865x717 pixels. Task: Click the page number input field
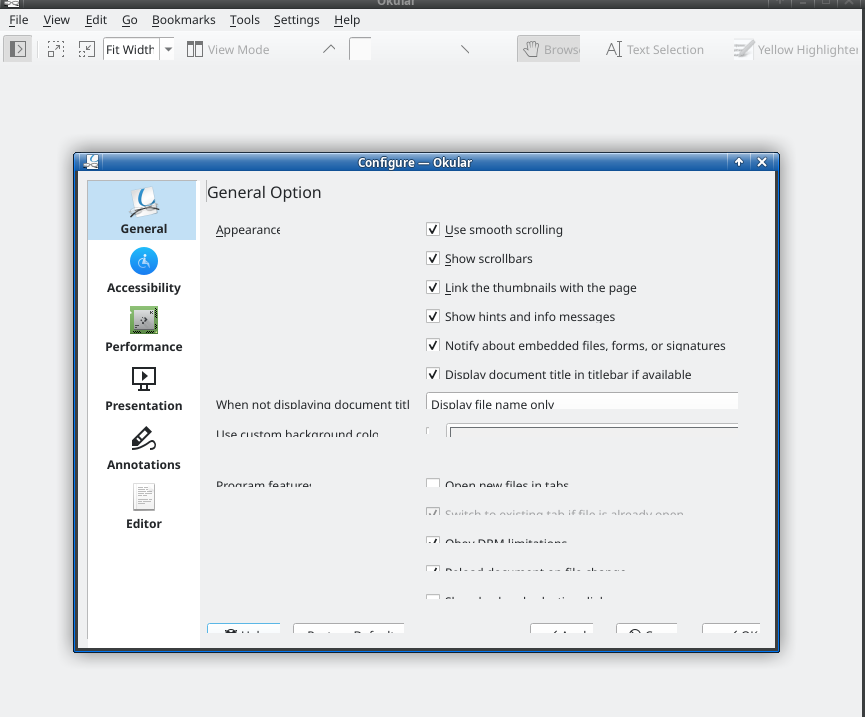(x=360, y=49)
